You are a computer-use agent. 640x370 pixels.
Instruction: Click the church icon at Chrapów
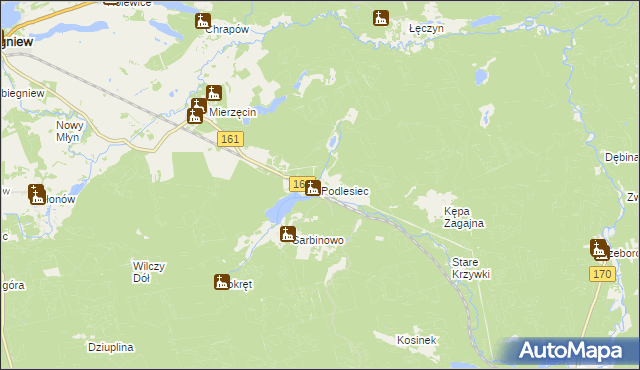click(x=203, y=21)
